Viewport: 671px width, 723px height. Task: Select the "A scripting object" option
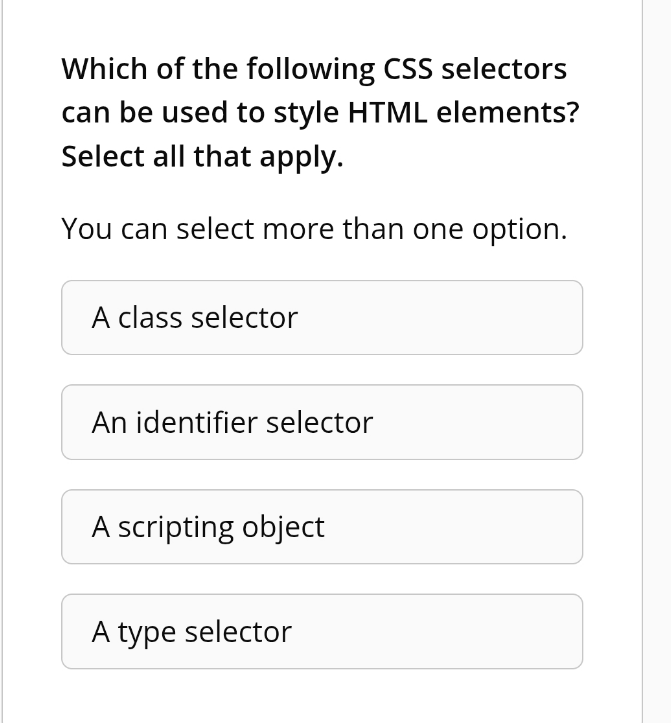pyautogui.click(x=321, y=527)
